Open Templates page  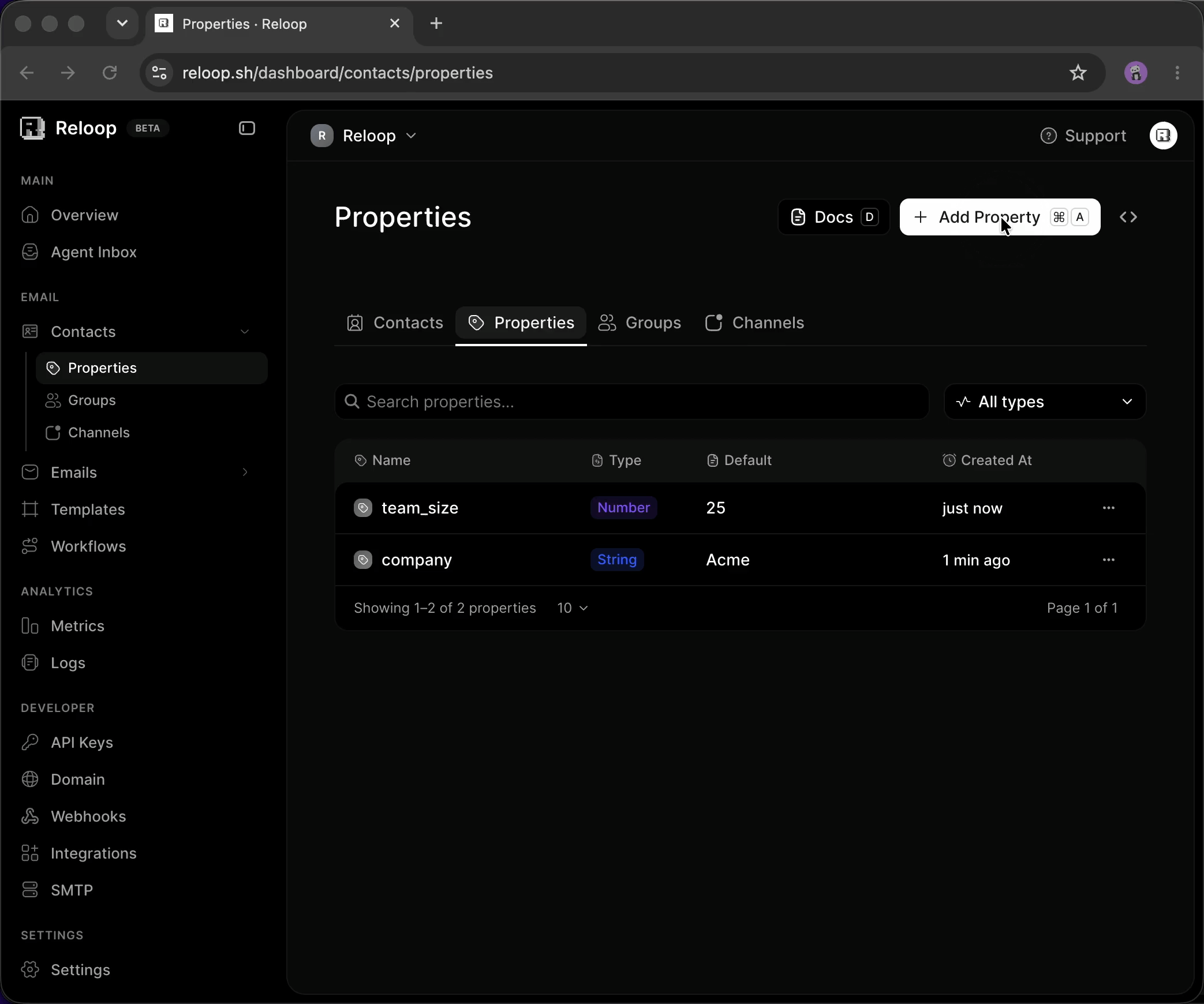[x=88, y=510]
